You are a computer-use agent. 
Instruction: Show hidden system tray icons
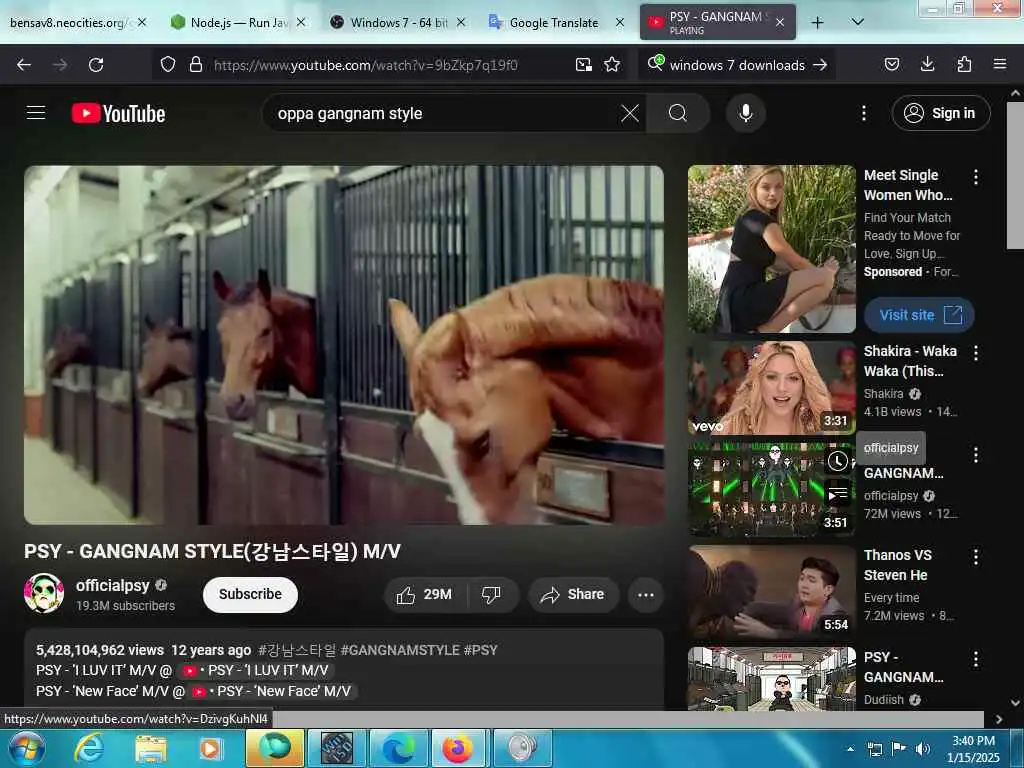[850, 749]
